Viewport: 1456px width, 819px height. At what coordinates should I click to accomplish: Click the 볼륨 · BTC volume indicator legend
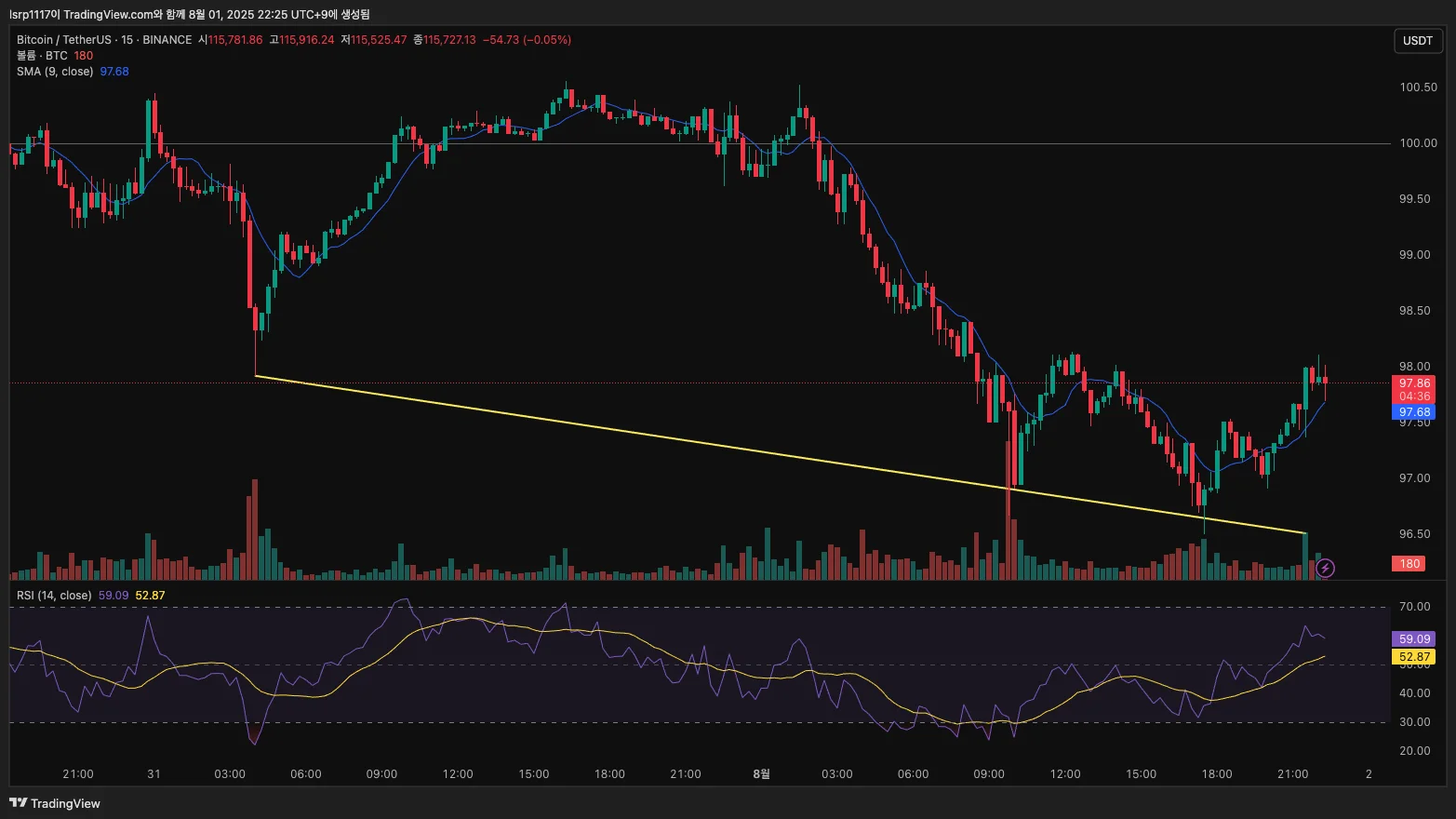42,56
